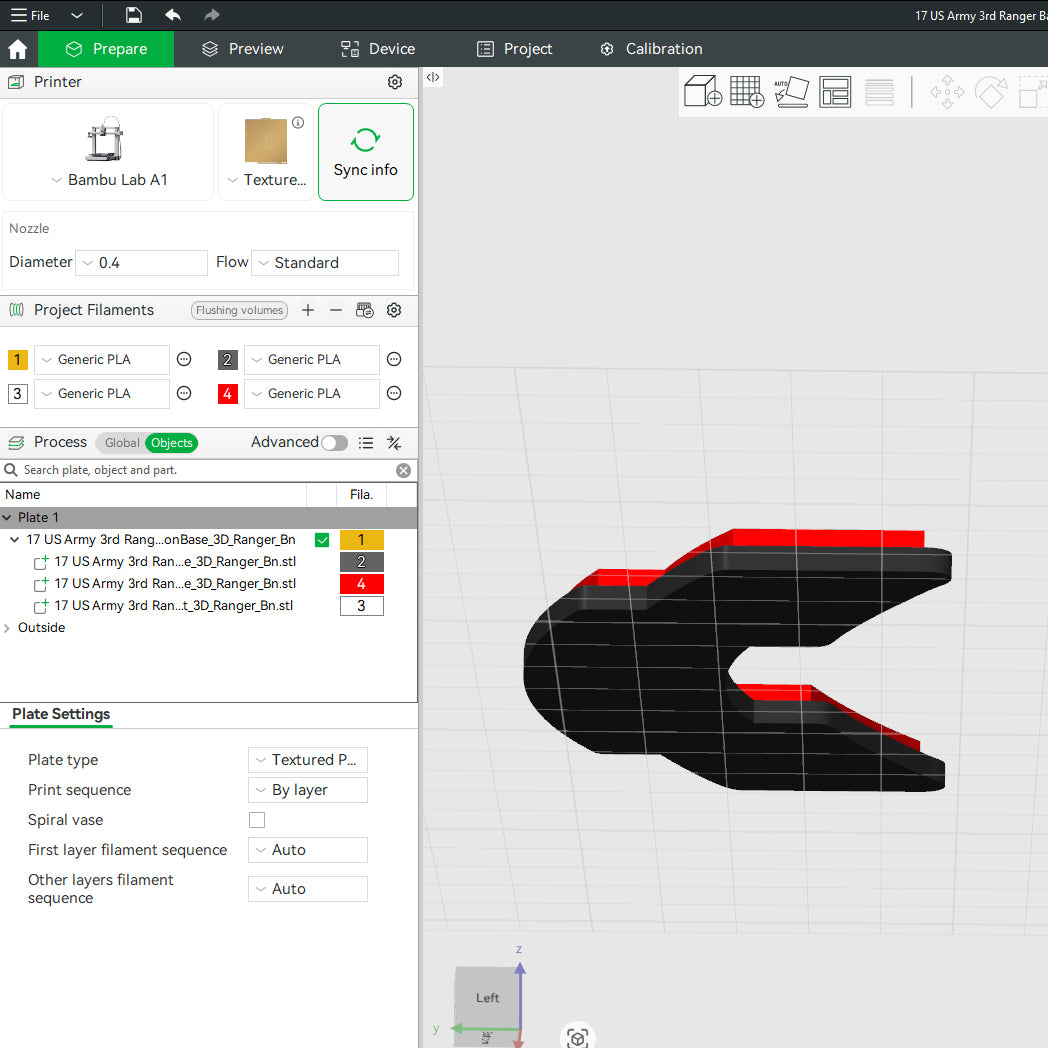The height and width of the screenshot is (1048, 1048).
Task: Add a new filament with the plus icon
Action: [x=308, y=310]
